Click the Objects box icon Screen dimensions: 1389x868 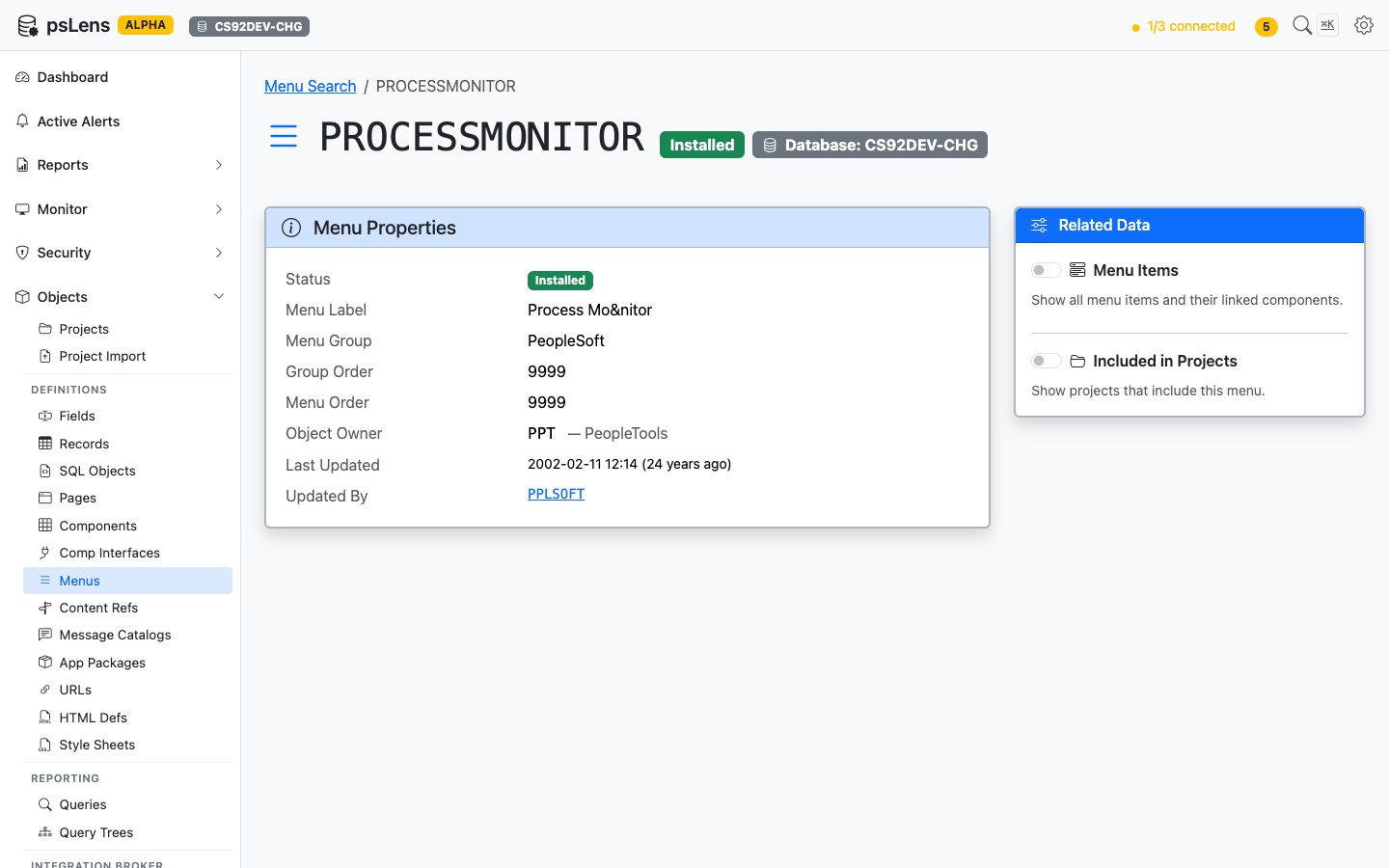point(22,297)
